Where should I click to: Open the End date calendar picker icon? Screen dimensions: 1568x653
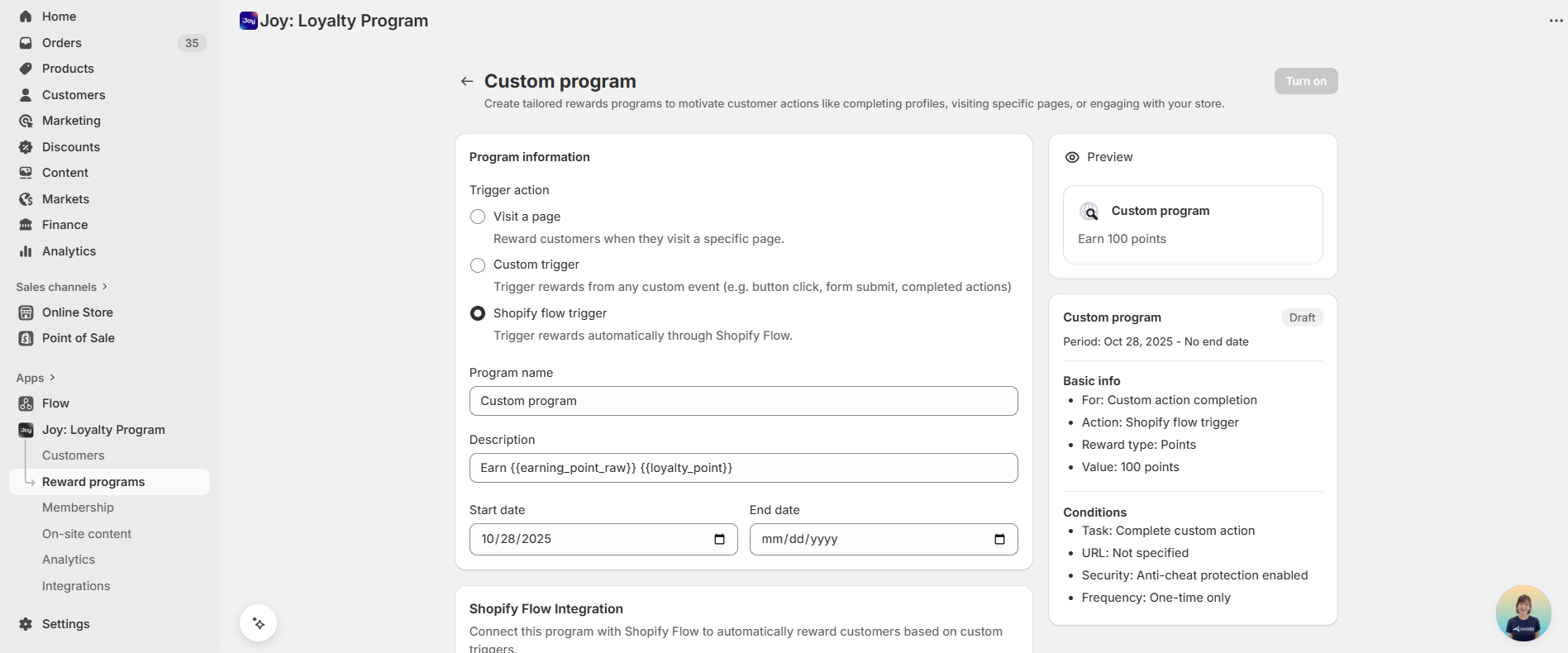tap(999, 539)
